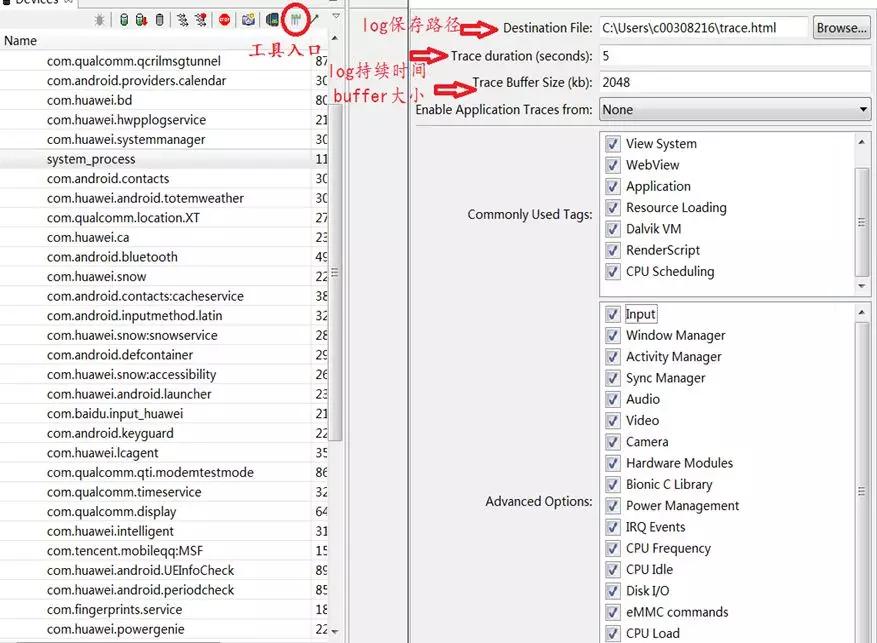Uncheck the Sync Manager checkbox
The height and width of the screenshot is (643, 877).
[613, 378]
